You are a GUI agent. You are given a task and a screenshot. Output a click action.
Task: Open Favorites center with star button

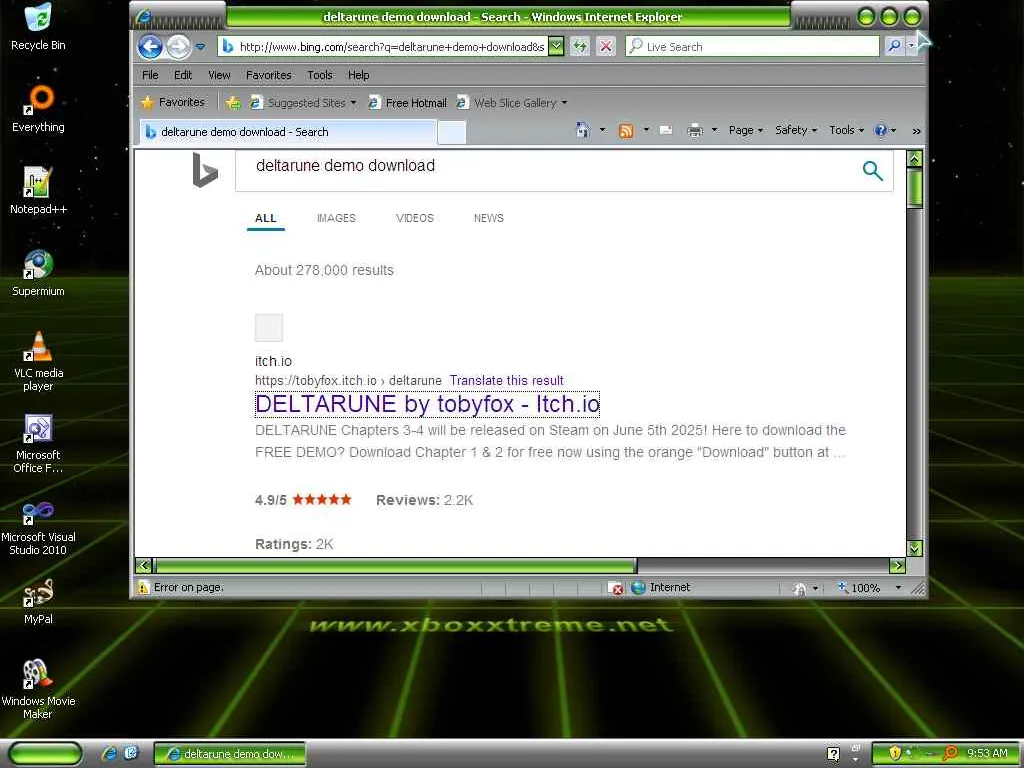click(x=173, y=103)
